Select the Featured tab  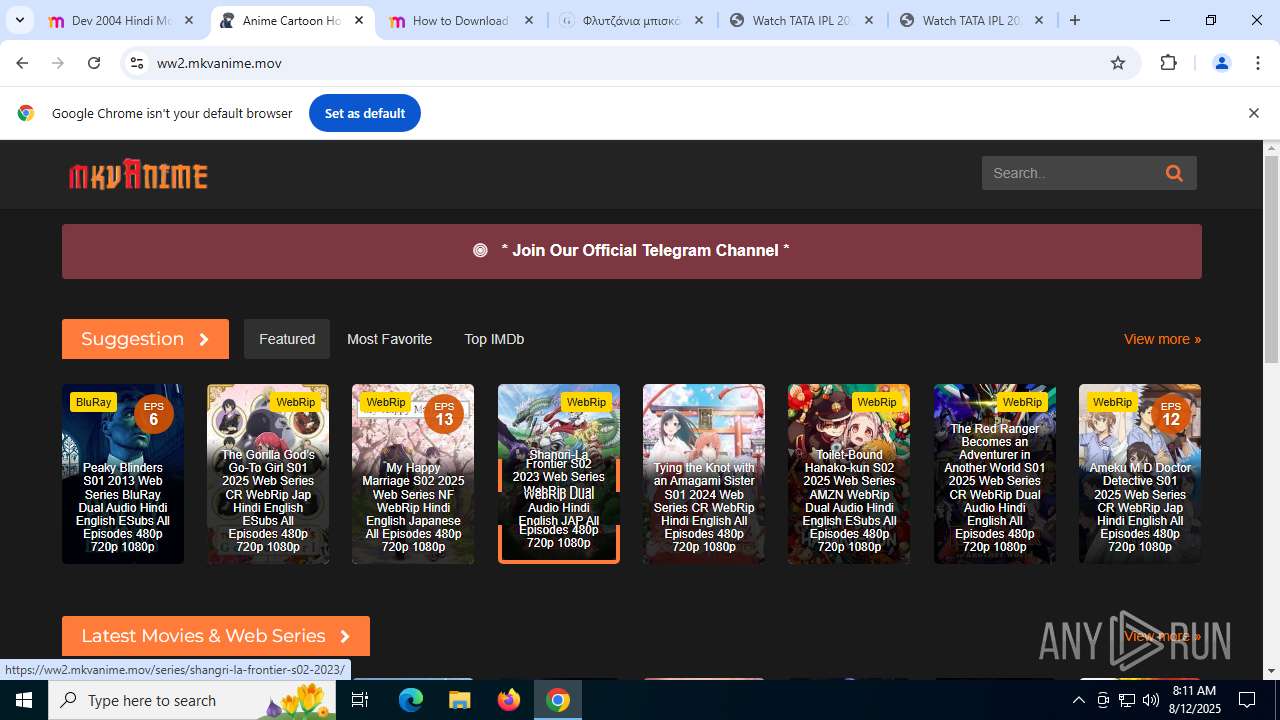point(287,339)
